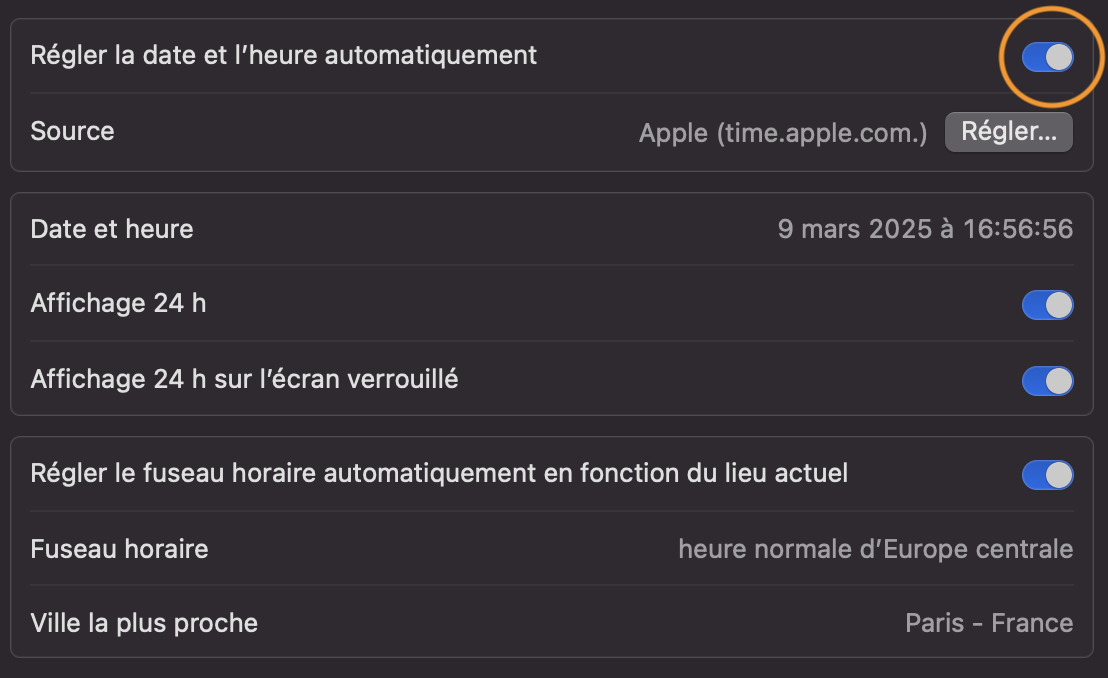The image size is (1108, 678).
Task: Click the Régler… button next to Source
Action: tap(1008, 132)
